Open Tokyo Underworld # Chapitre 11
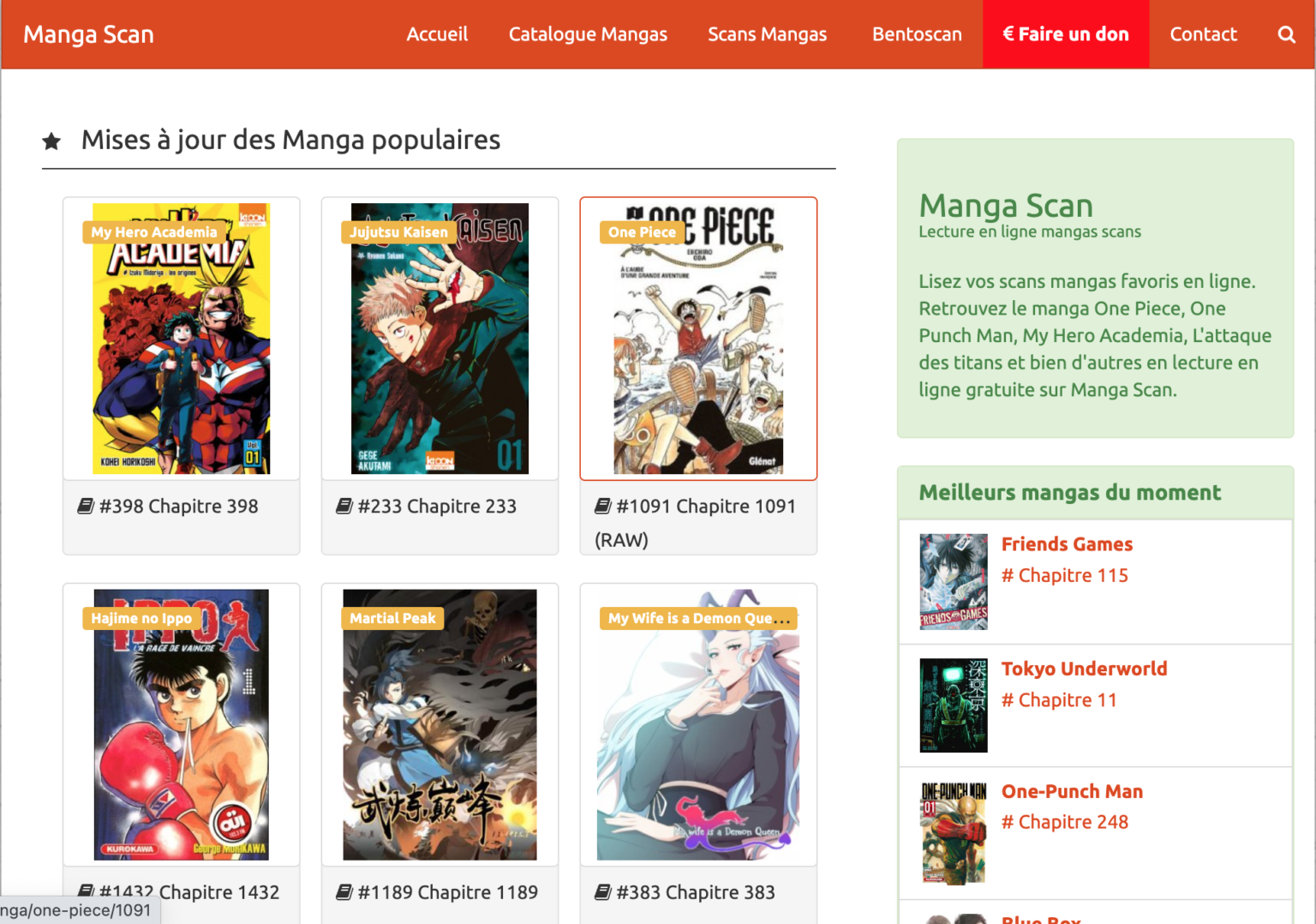The height and width of the screenshot is (924, 1316). [x=1059, y=700]
